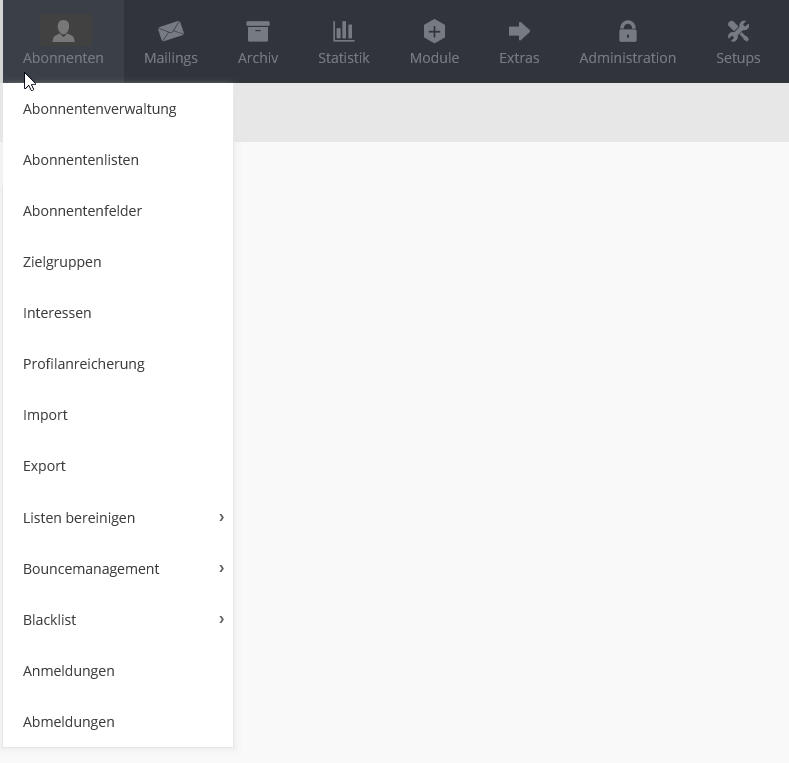Open the Setups tools icon
The image size is (789, 763).
click(x=738, y=31)
